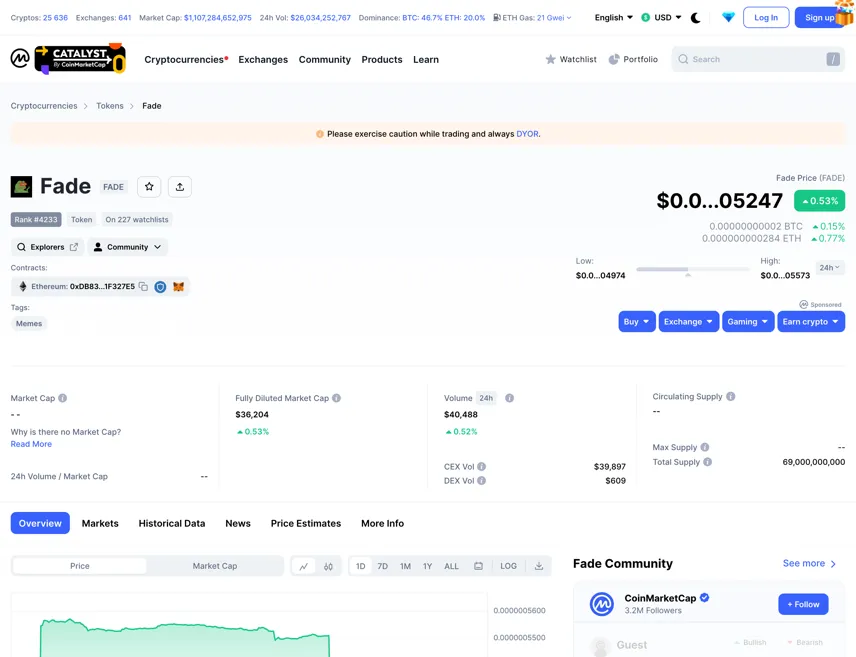Open the Gaming dropdown

748,322
